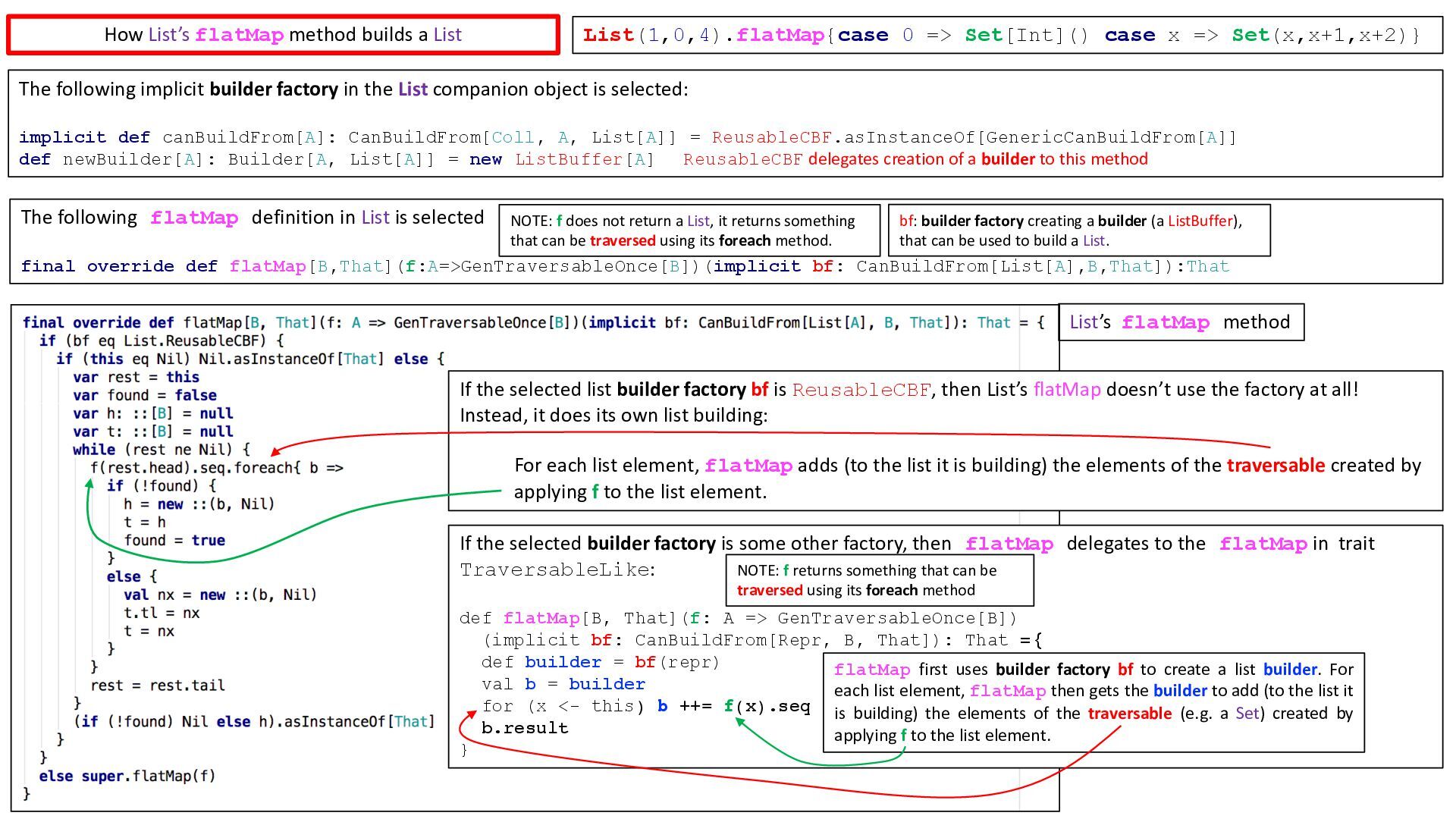Click the code line "rest = rest.tail"
1456x819 pixels.
[x=158, y=686]
